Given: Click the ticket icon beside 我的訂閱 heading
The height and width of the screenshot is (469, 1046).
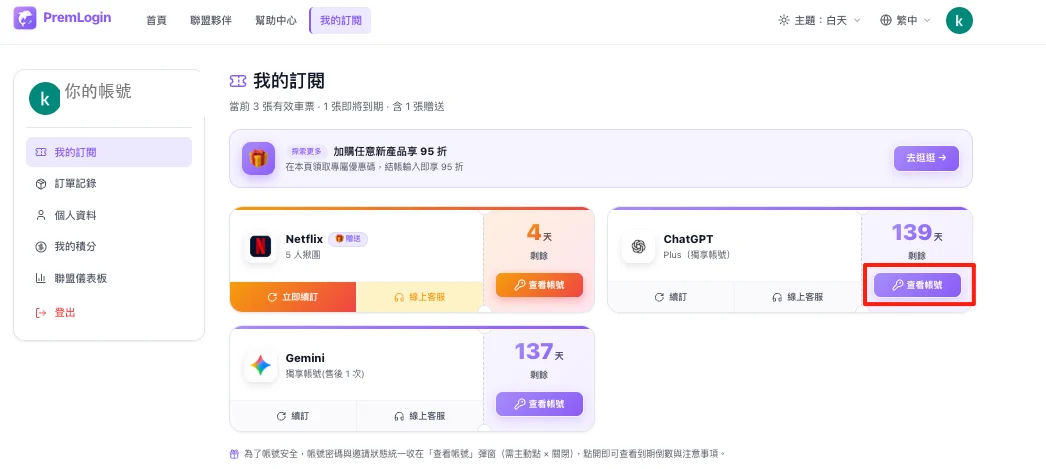Looking at the screenshot, I should (x=237, y=81).
